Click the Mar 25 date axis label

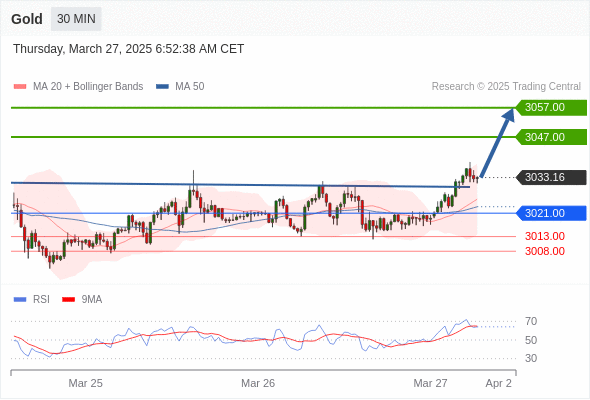click(x=85, y=383)
